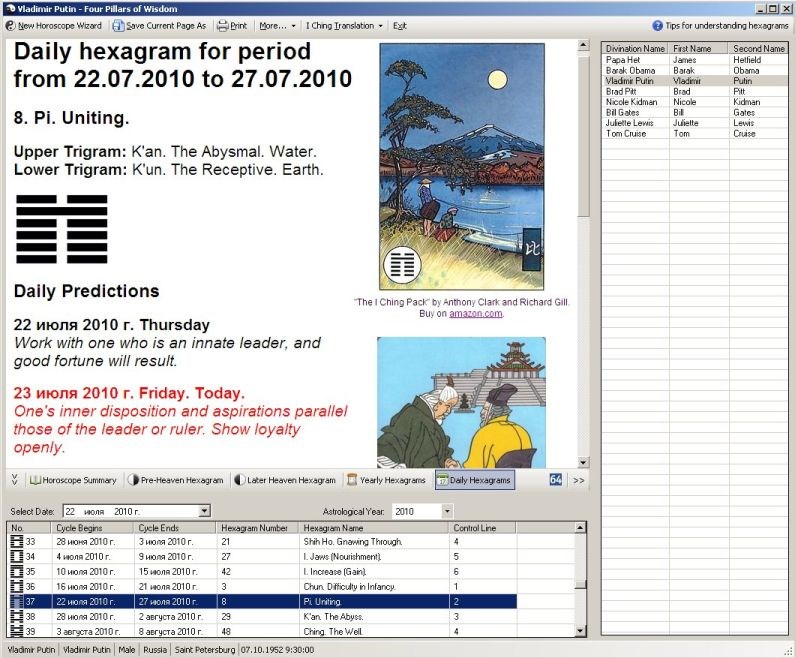Select Juliette Lewis in divination list

click(x=694, y=123)
